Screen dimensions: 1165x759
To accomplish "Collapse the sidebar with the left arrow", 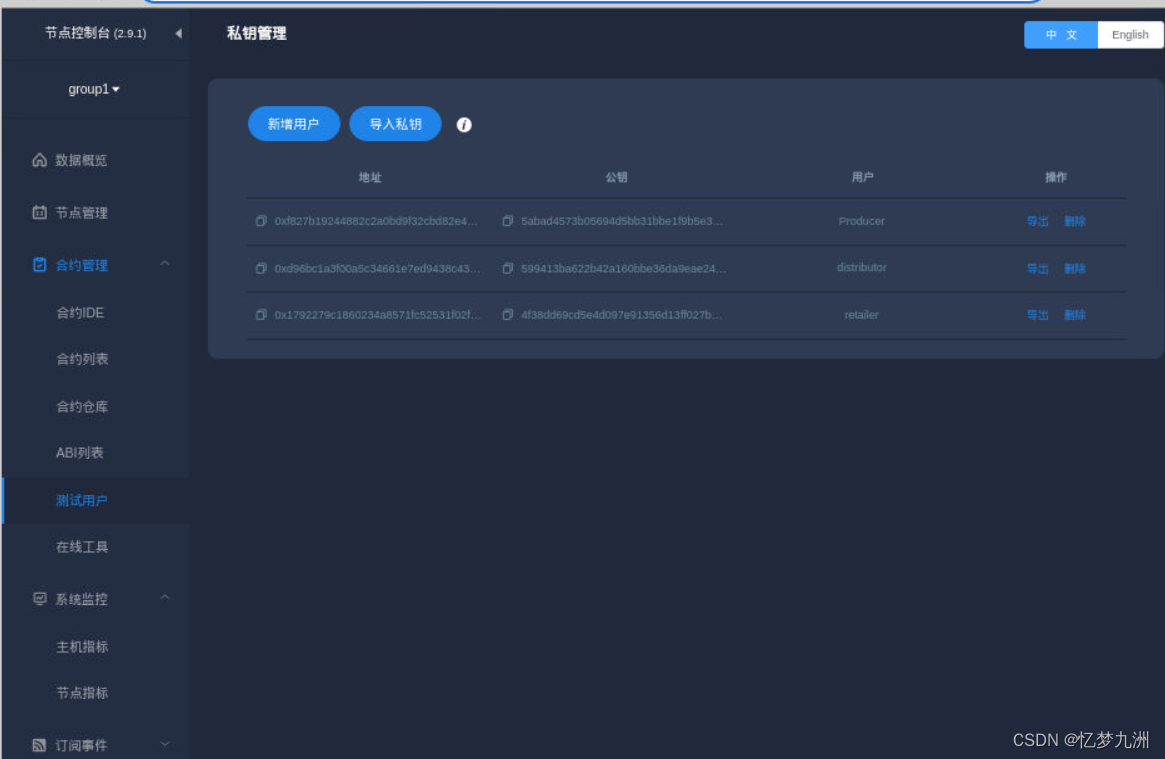I will pyautogui.click(x=178, y=33).
